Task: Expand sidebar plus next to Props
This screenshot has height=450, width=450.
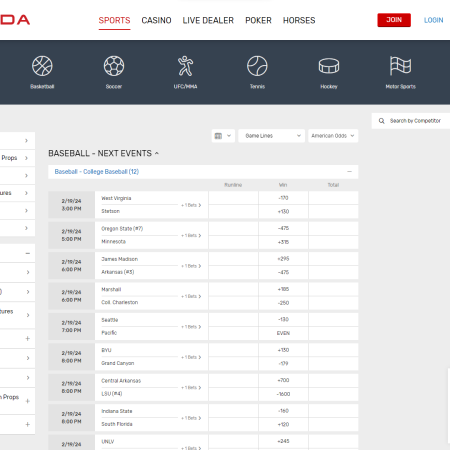Action: [28, 401]
